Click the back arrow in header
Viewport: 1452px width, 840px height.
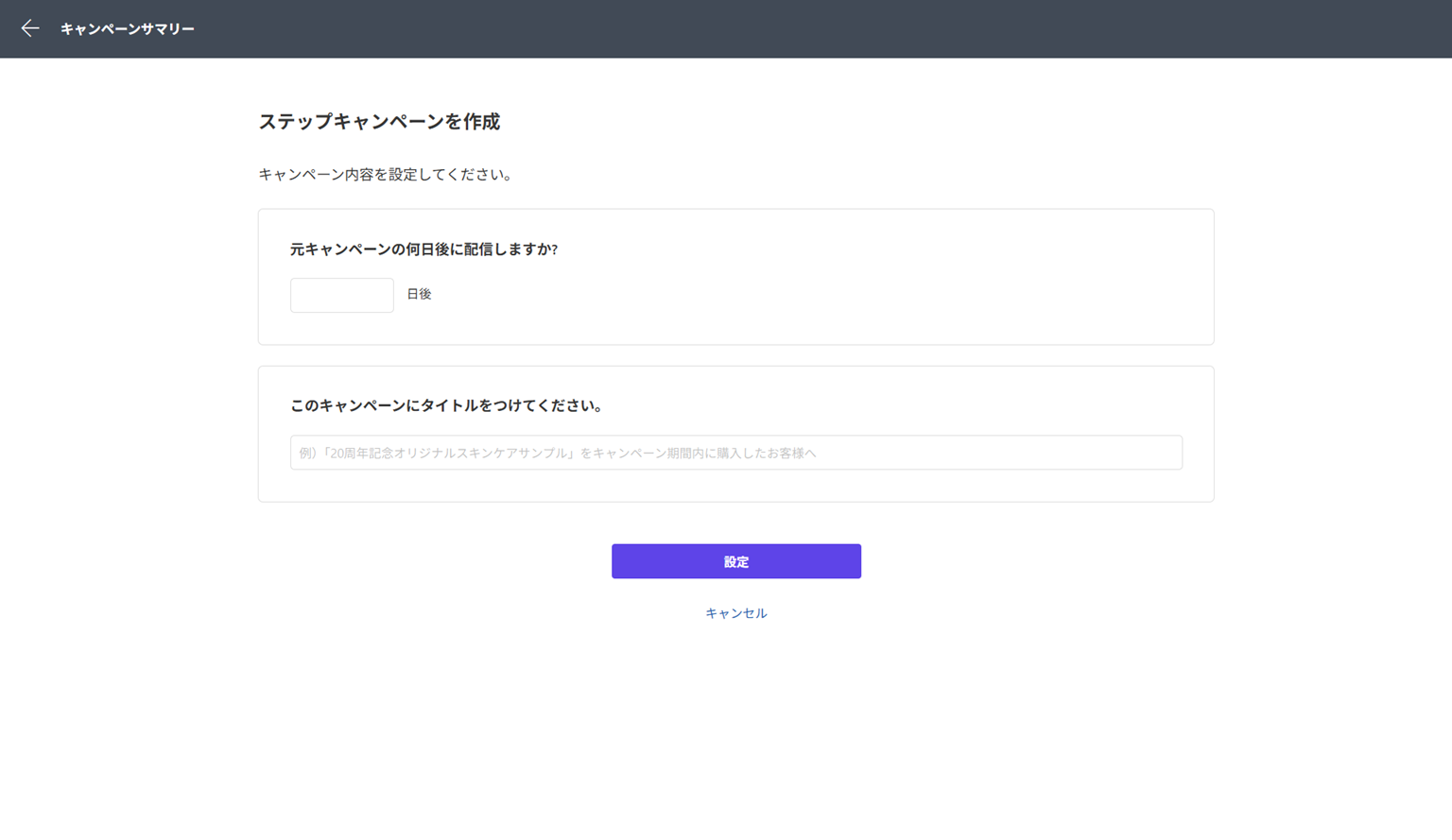pos(30,28)
